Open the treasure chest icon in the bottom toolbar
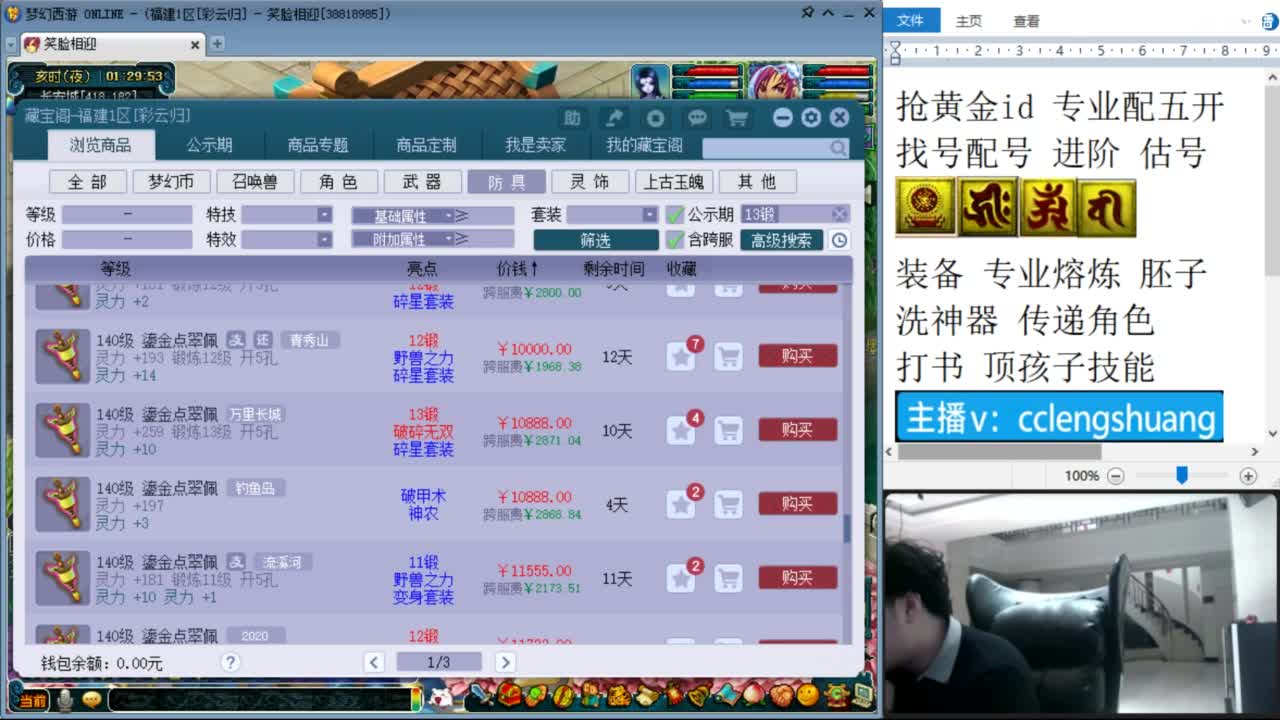This screenshot has width=1280, height=720. 509,694
